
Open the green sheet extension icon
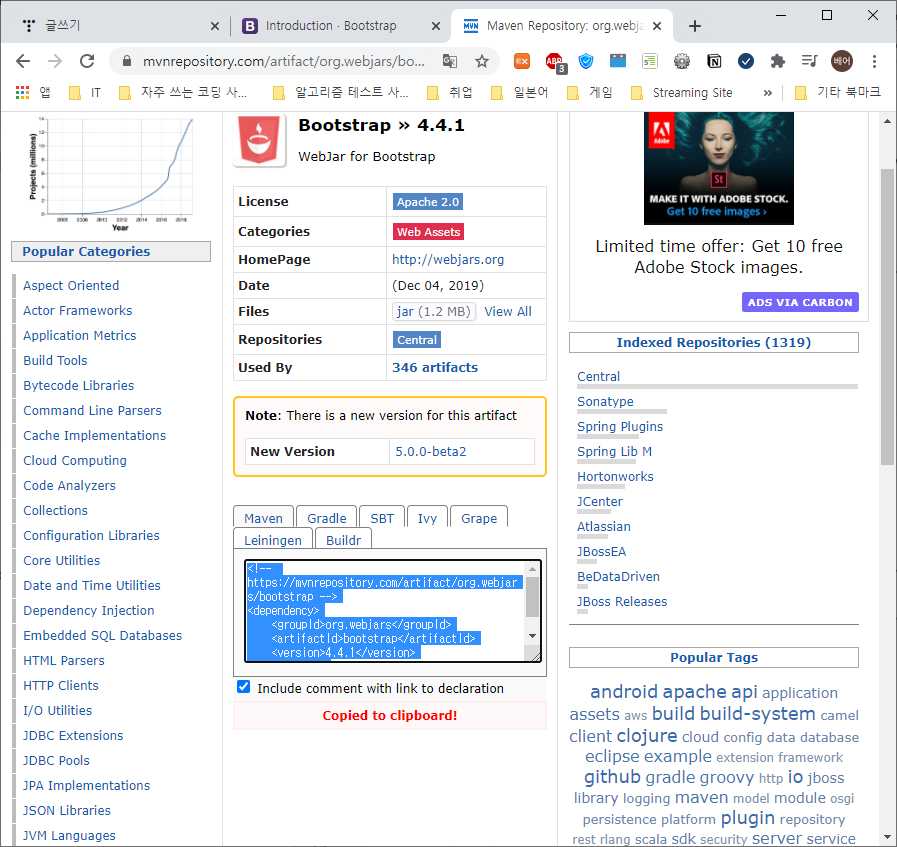pos(650,61)
